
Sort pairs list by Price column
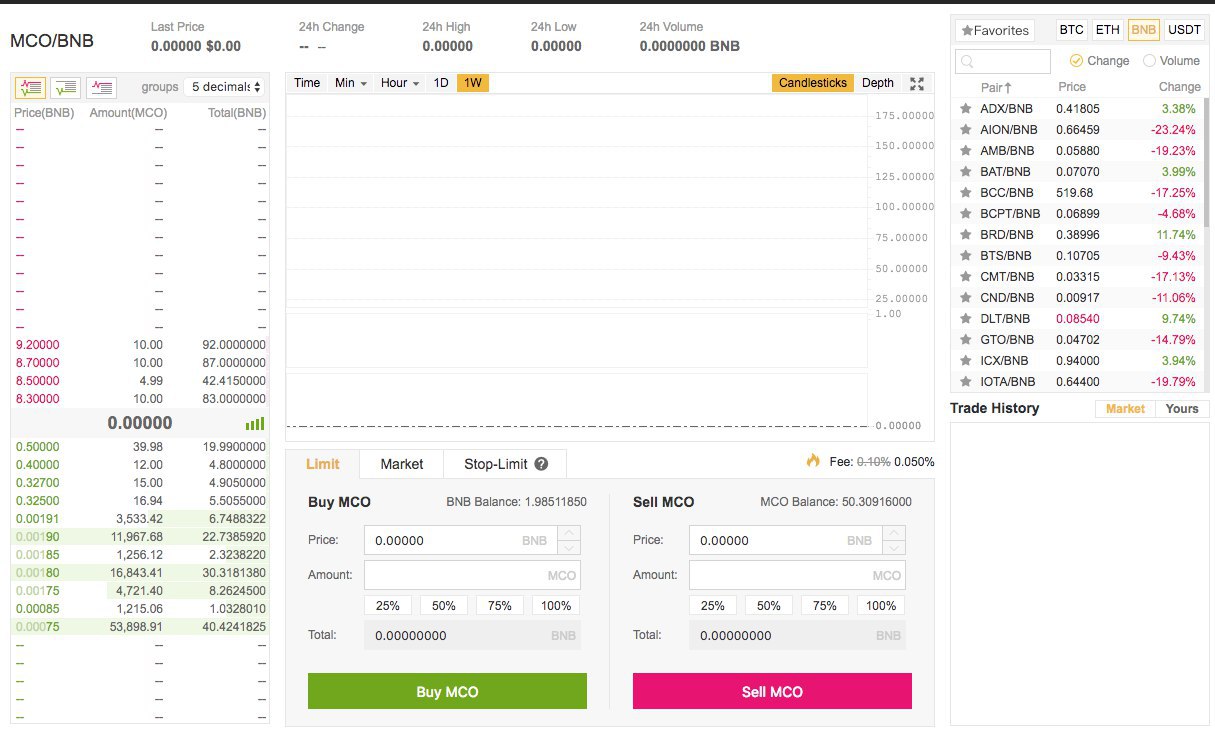[x=1072, y=87]
